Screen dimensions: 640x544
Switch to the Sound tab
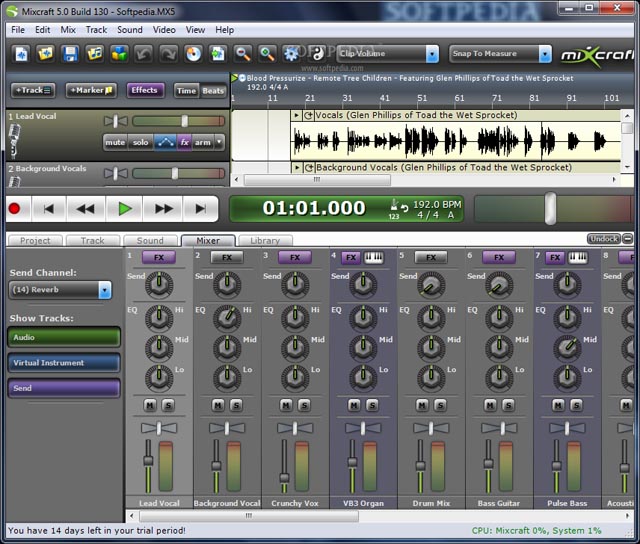coord(150,241)
